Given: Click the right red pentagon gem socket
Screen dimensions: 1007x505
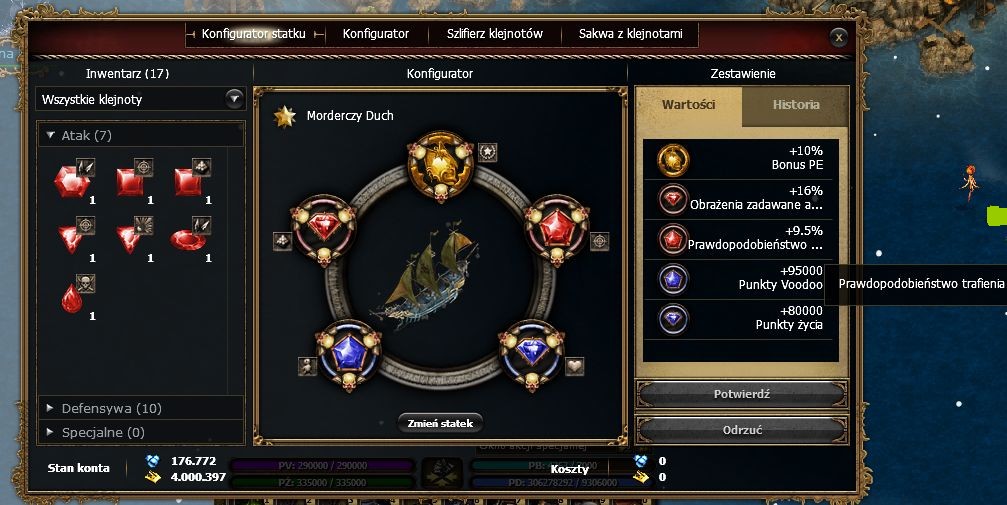Looking at the screenshot, I should [x=557, y=228].
